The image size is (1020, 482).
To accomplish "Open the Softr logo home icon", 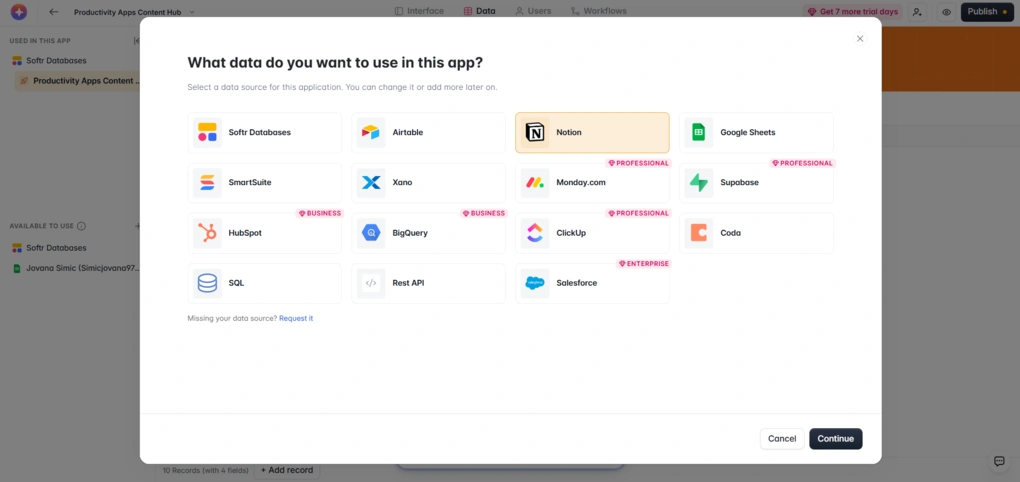I will 19,12.
